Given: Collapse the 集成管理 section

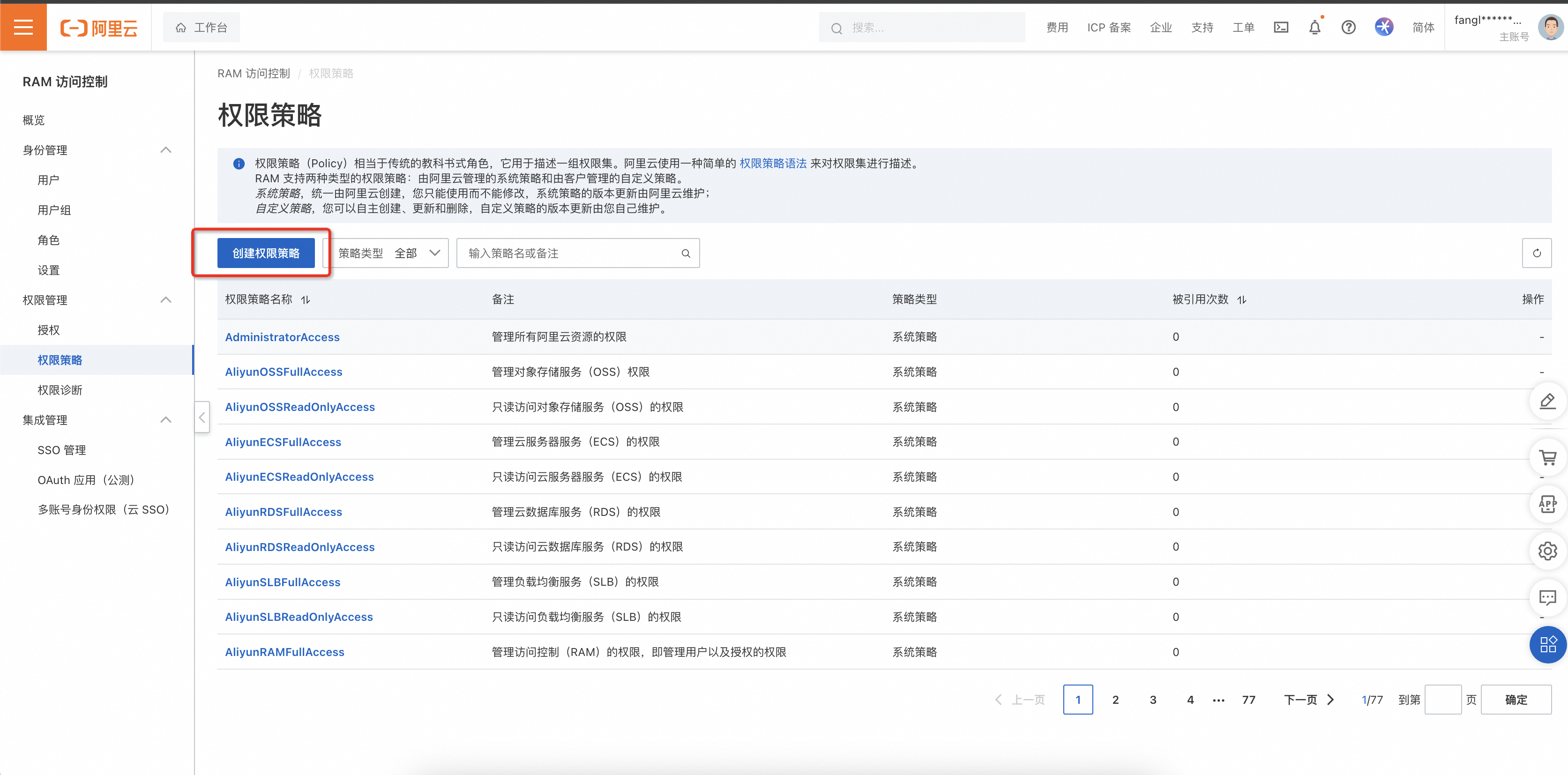Looking at the screenshot, I should coord(165,419).
